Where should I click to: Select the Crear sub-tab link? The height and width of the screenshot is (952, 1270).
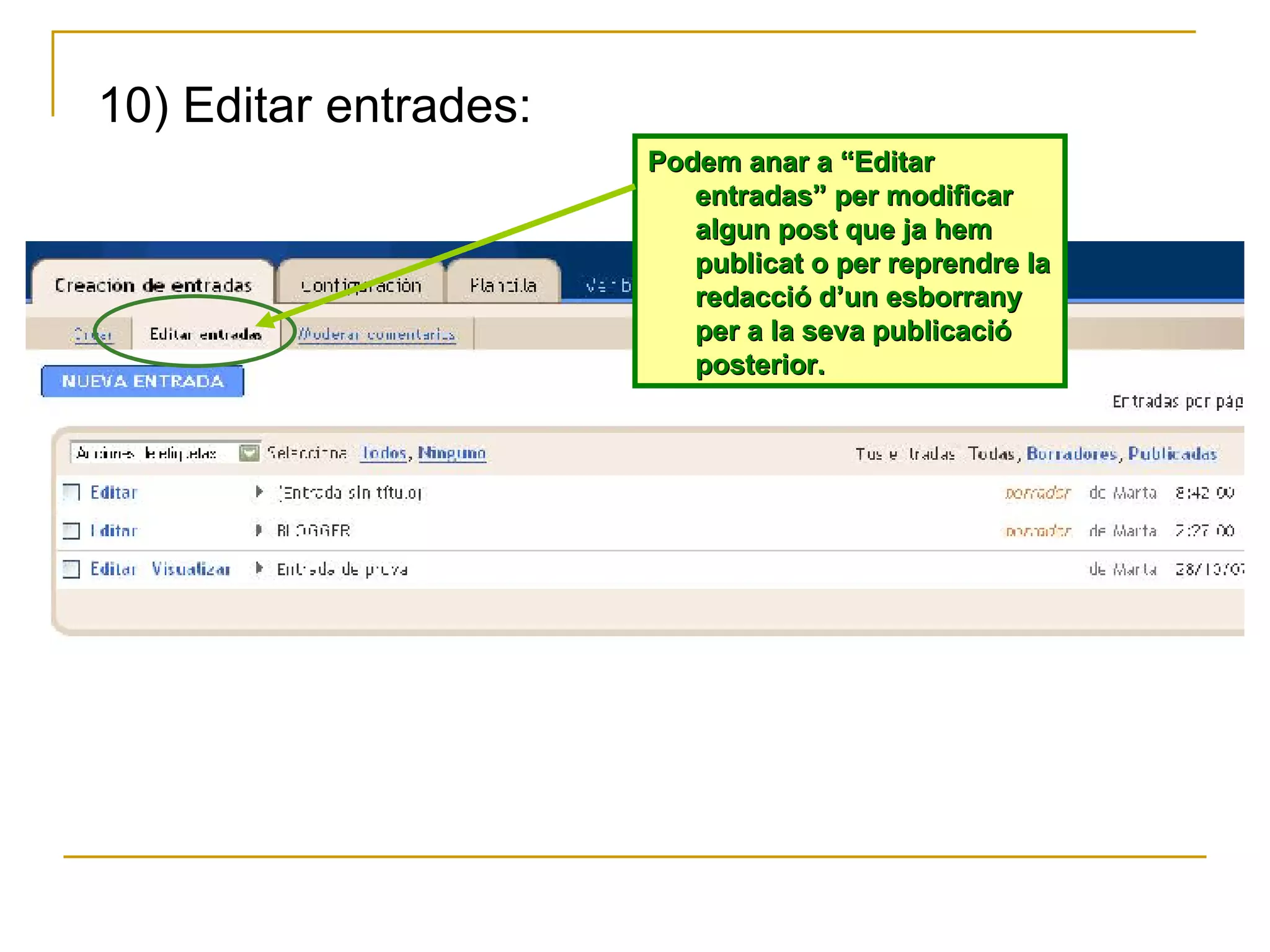[93, 334]
